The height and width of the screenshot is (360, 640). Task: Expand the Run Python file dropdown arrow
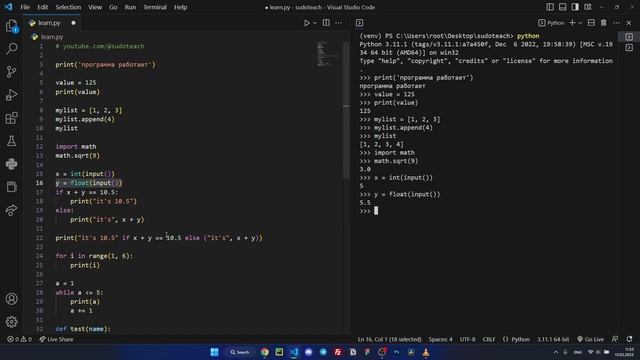(315, 23)
